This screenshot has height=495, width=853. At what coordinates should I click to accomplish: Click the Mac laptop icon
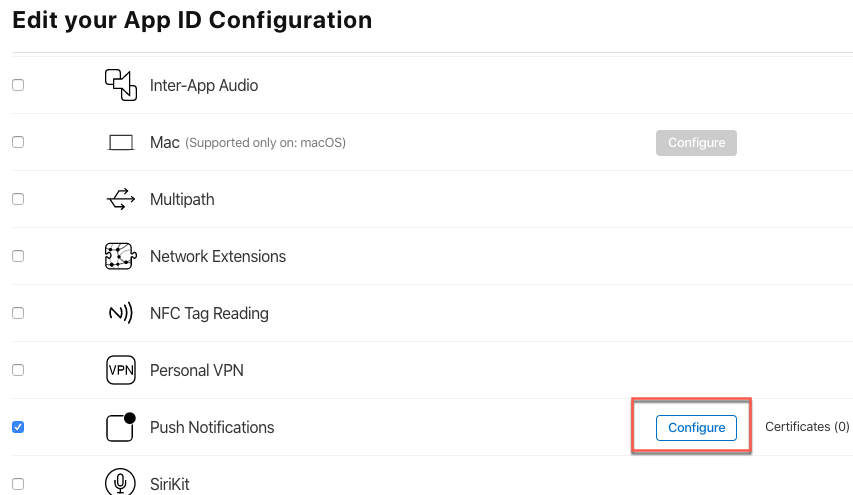[x=121, y=143]
